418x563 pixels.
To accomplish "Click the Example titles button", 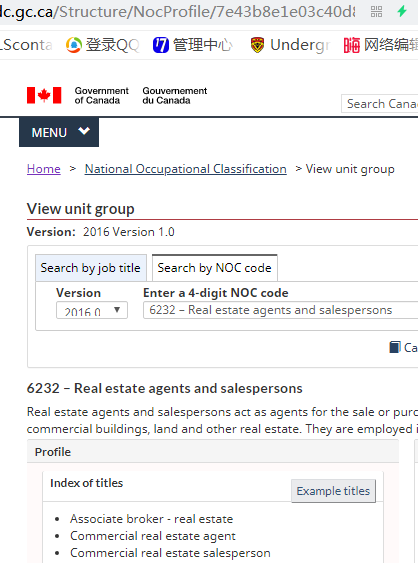I will [x=333, y=491].
